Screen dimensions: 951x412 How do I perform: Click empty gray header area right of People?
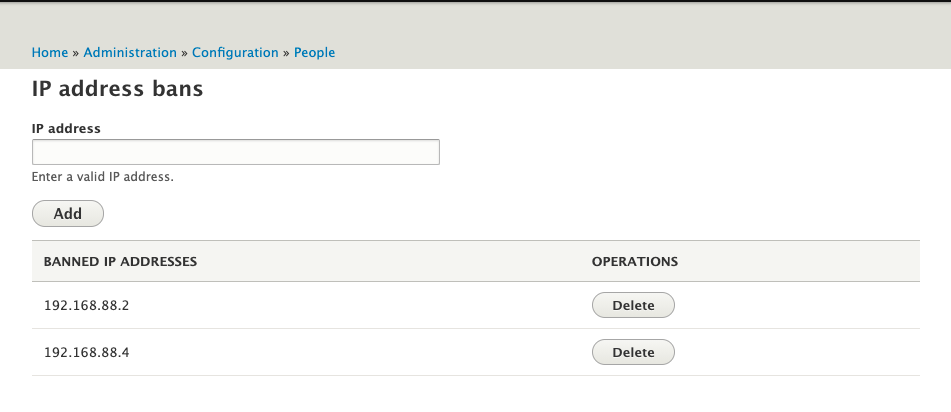tap(640, 40)
